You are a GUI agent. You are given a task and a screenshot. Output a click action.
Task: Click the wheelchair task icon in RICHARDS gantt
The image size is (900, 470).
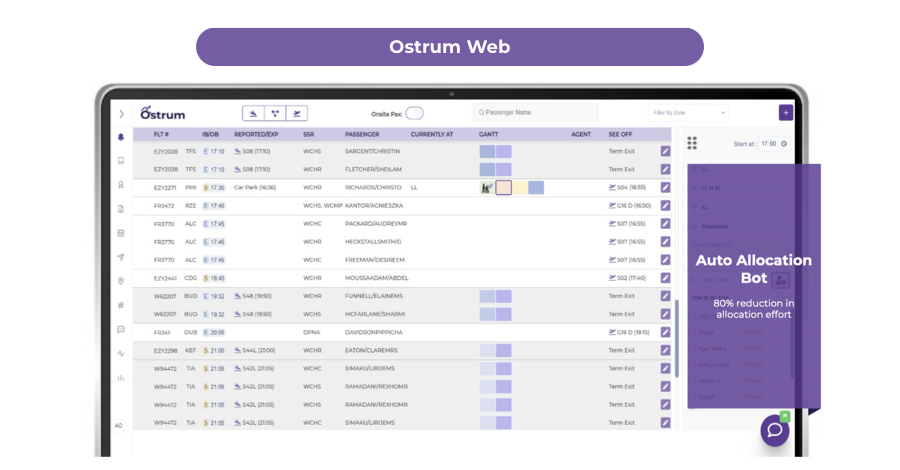click(x=487, y=188)
